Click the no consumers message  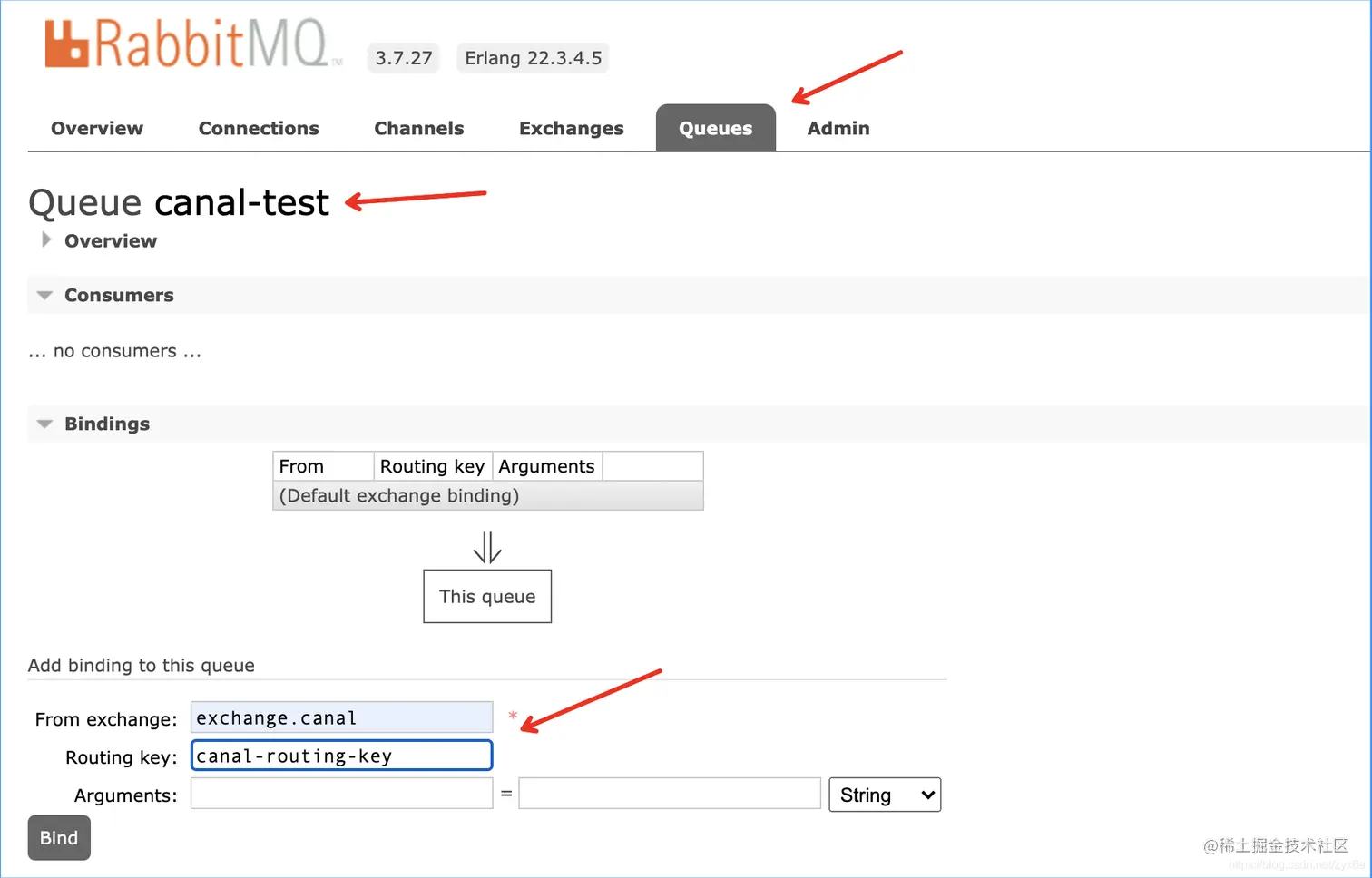[x=115, y=351]
